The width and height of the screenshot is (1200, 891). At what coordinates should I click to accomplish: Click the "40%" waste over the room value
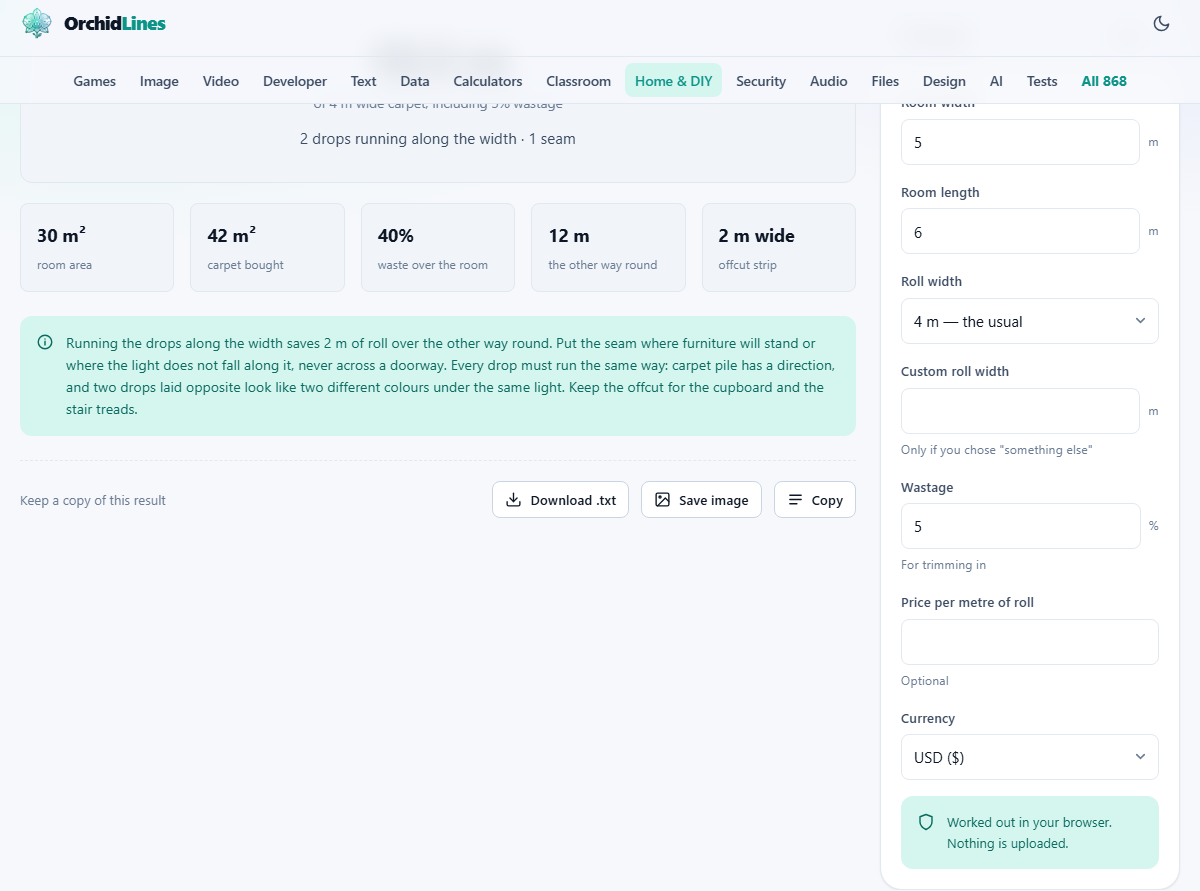[x=396, y=236]
